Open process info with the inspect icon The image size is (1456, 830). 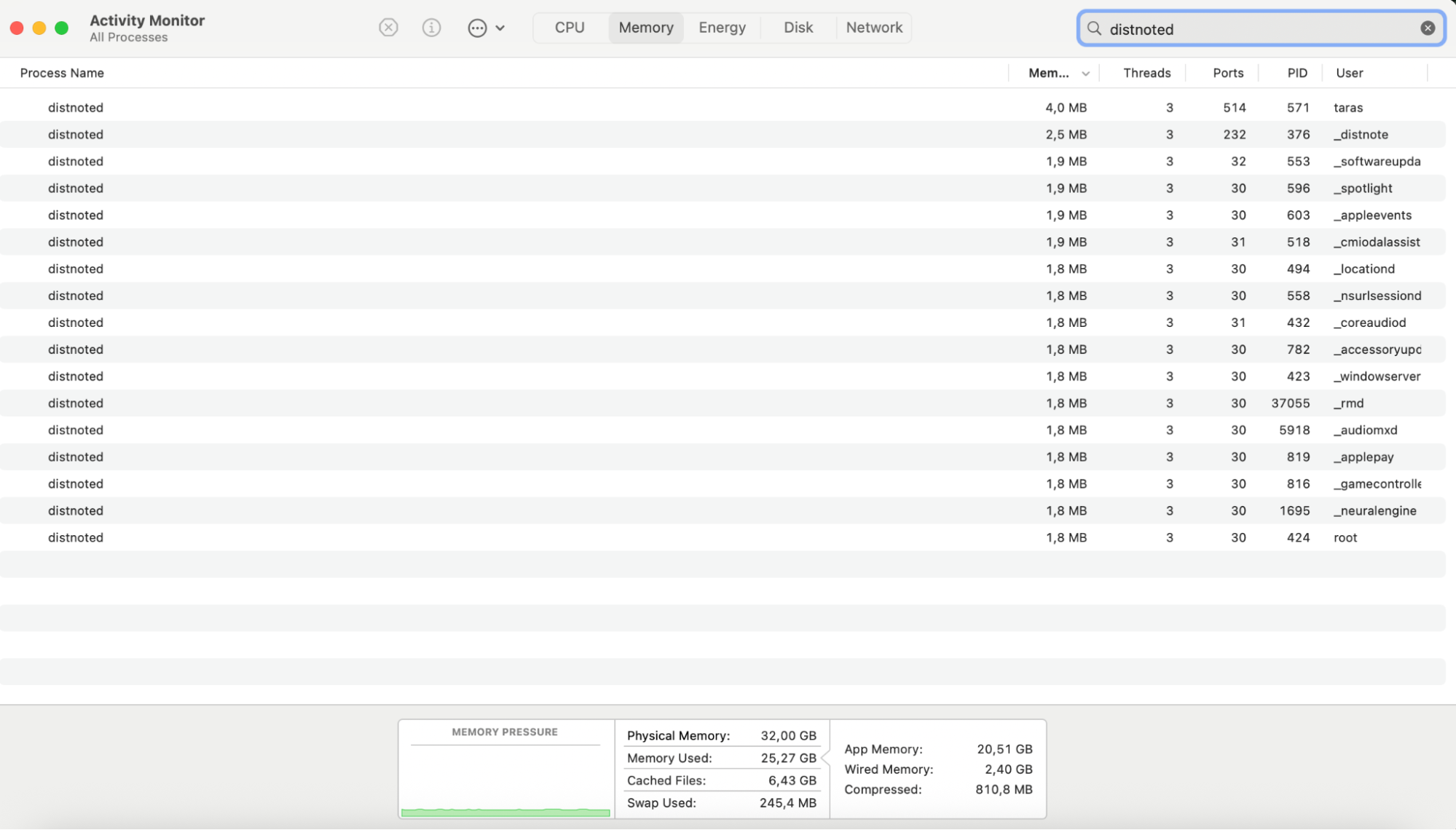(x=431, y=27)
